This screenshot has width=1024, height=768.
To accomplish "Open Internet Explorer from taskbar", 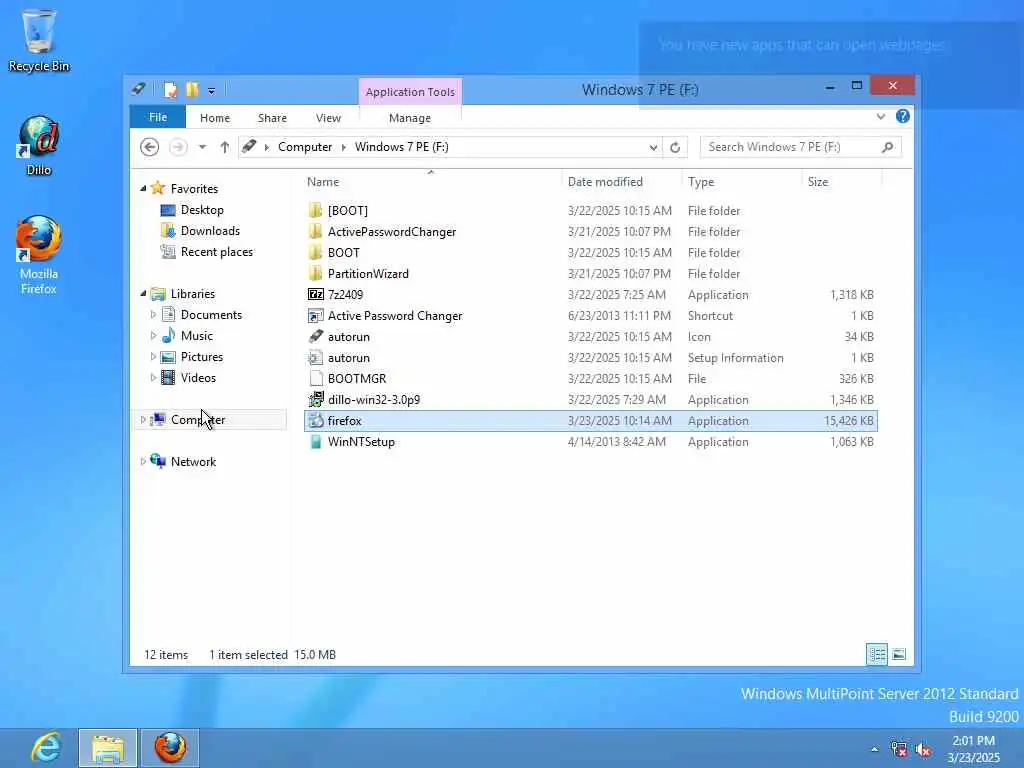I will tap(46, 748).
